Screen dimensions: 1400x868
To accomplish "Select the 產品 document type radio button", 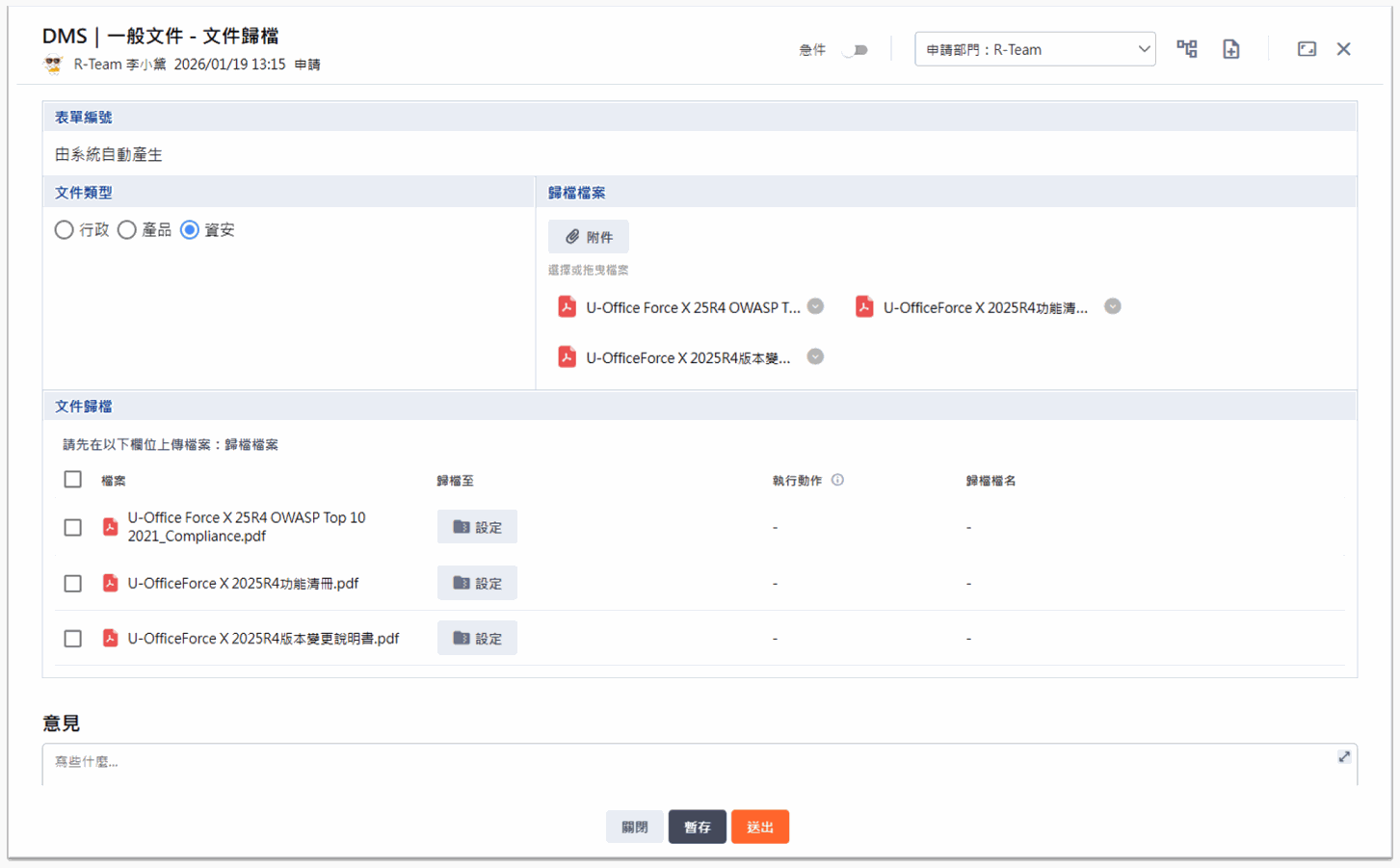I will coord(127,230).
